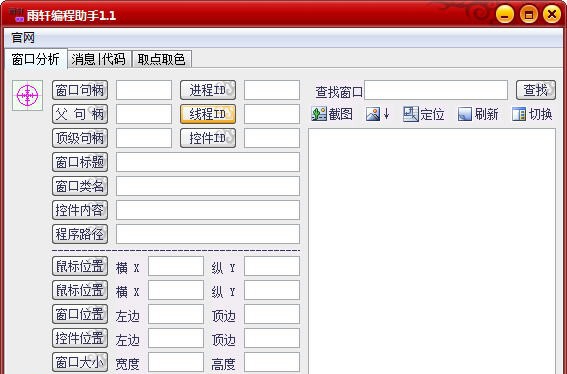The width and height of the screenshot is (567, 374).
Task: Focus the 控件位置 左边 field
Action: click(x=176, y=338)
